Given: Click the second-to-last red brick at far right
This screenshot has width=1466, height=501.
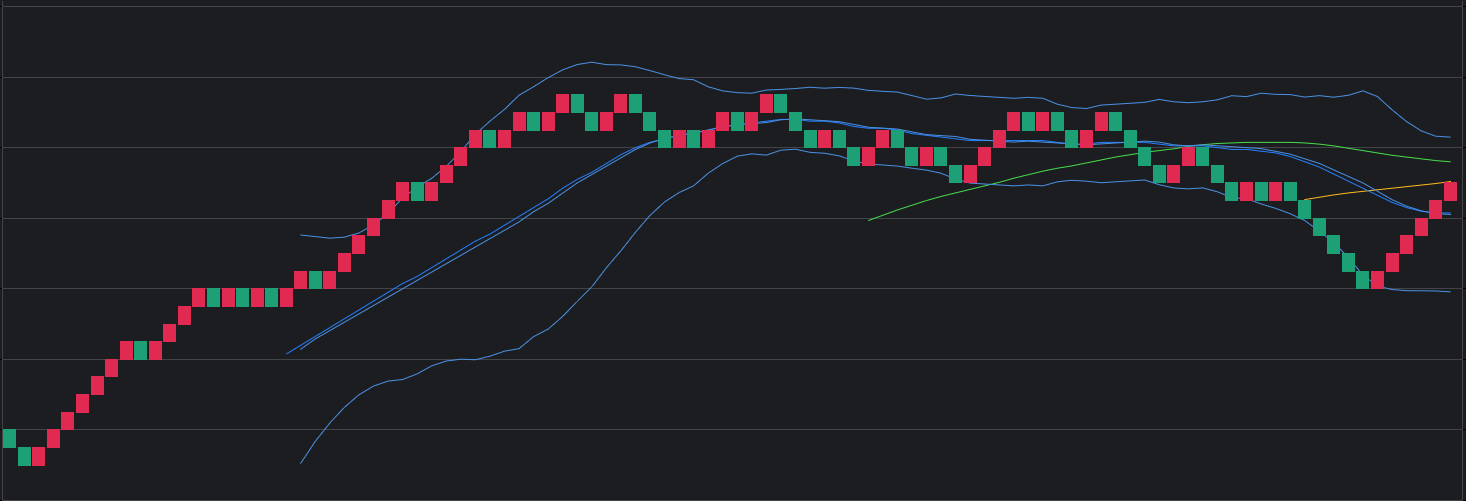Looking at the screenshot, I should 1435,209.
